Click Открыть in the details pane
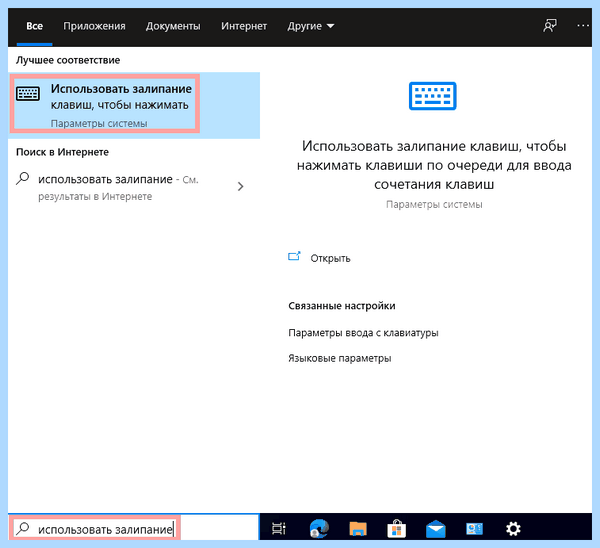 click(x=330, y=258)
